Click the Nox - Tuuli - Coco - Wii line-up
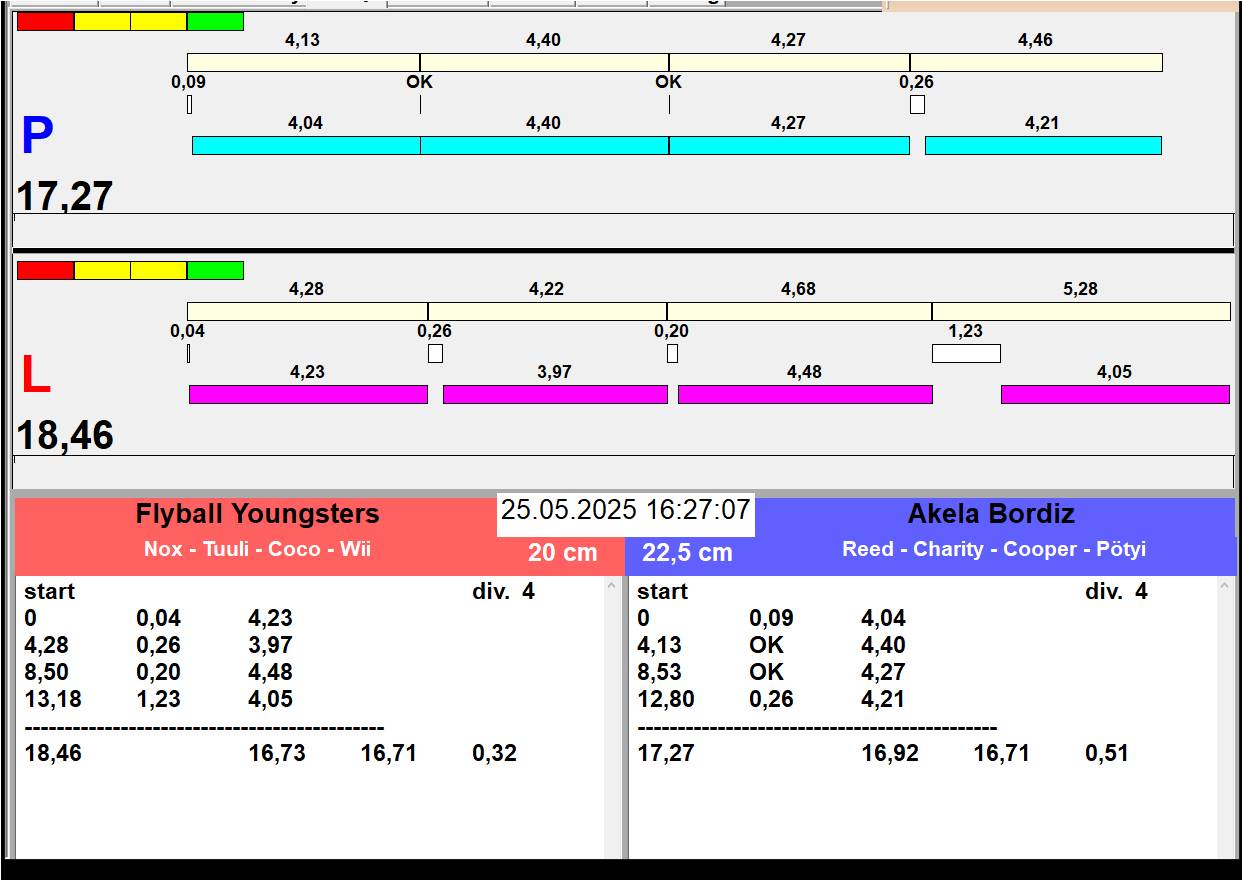 [257, 549]
